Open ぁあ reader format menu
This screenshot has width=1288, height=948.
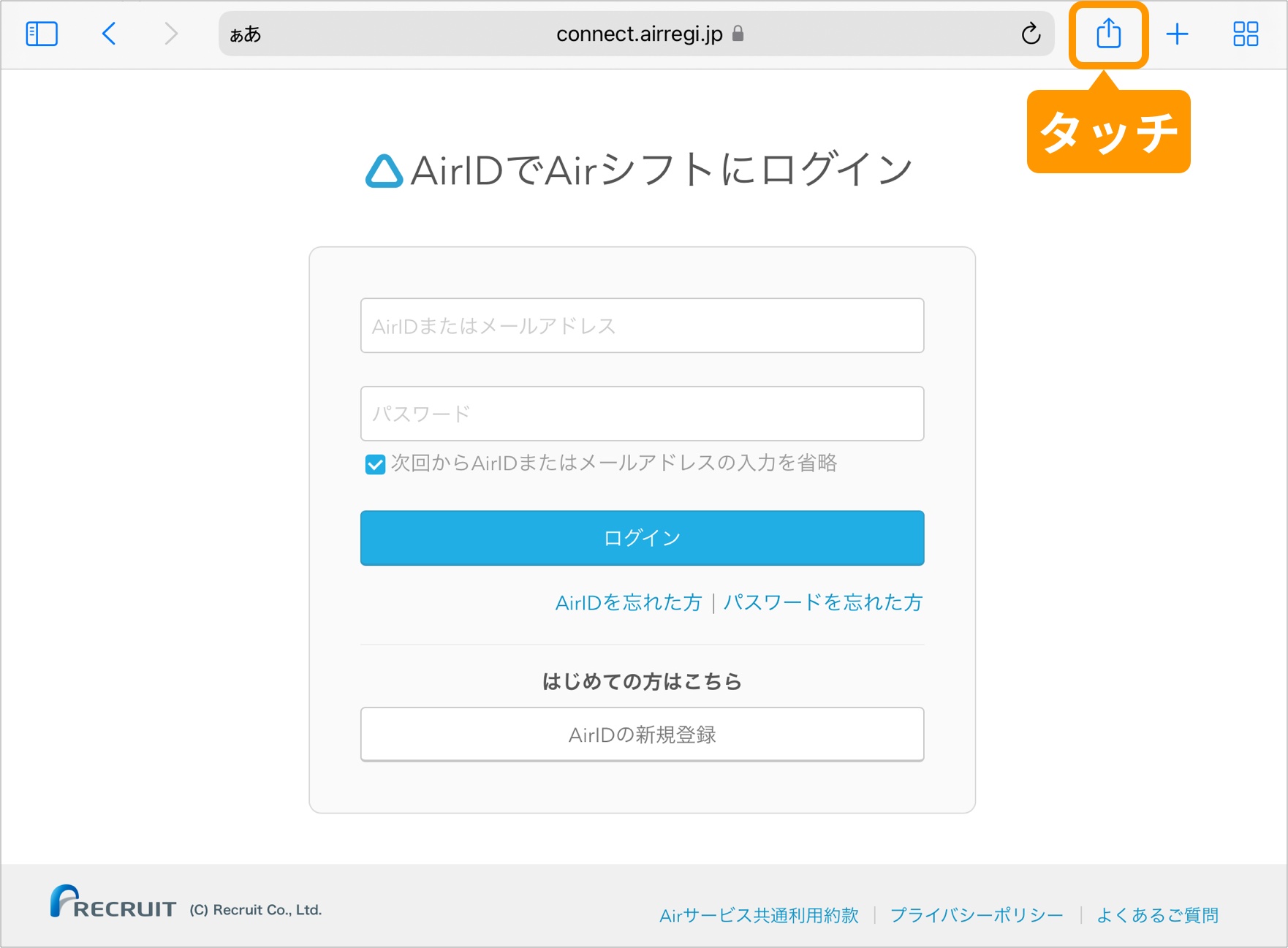[x=246, y=34]
